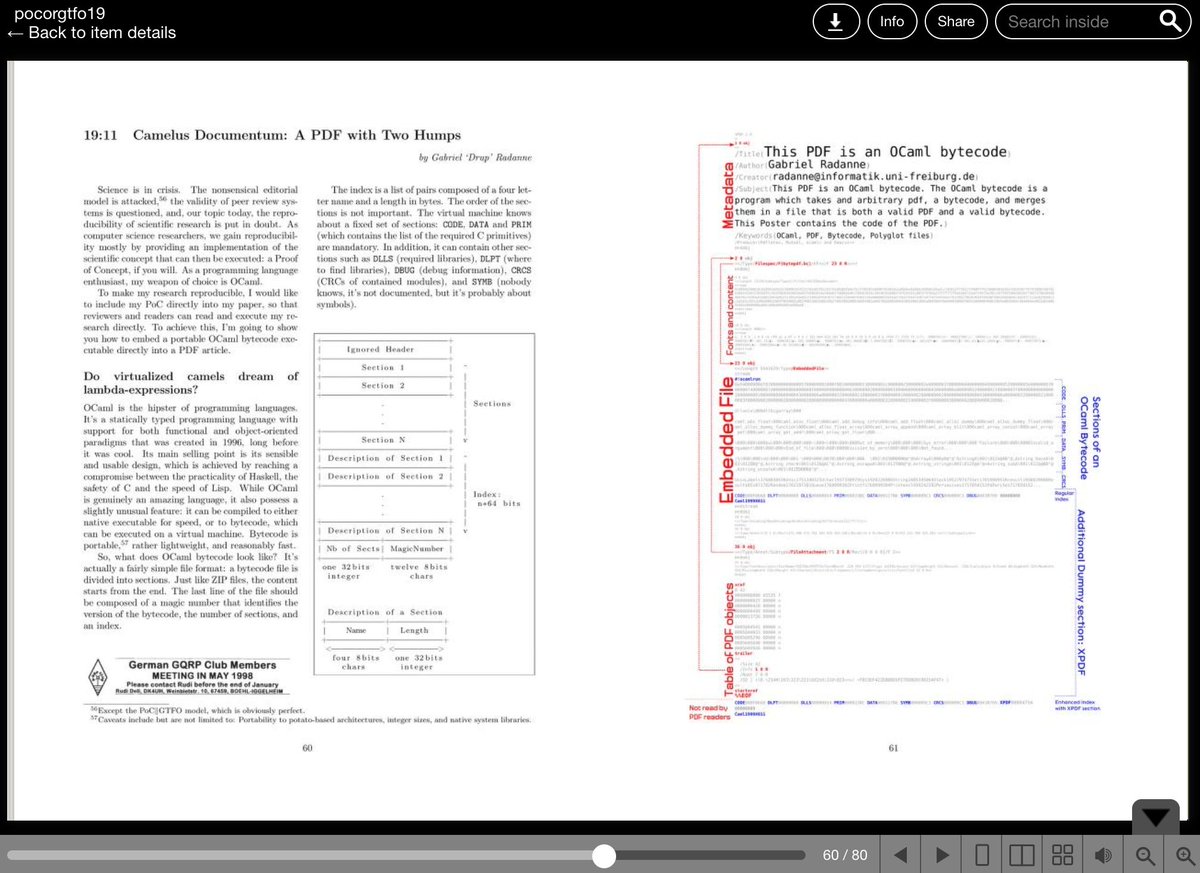Click the page scrubber slider handle
The width and height of the screenshot is (1200, 873).
point(604,855)
